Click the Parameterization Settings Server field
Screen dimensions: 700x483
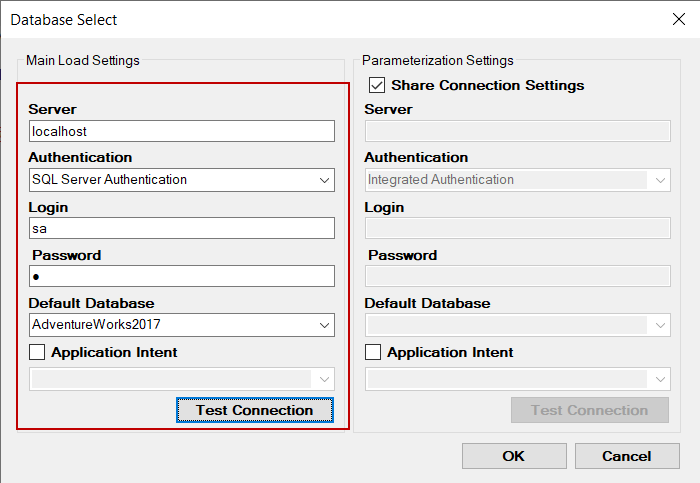coord(517,131)
